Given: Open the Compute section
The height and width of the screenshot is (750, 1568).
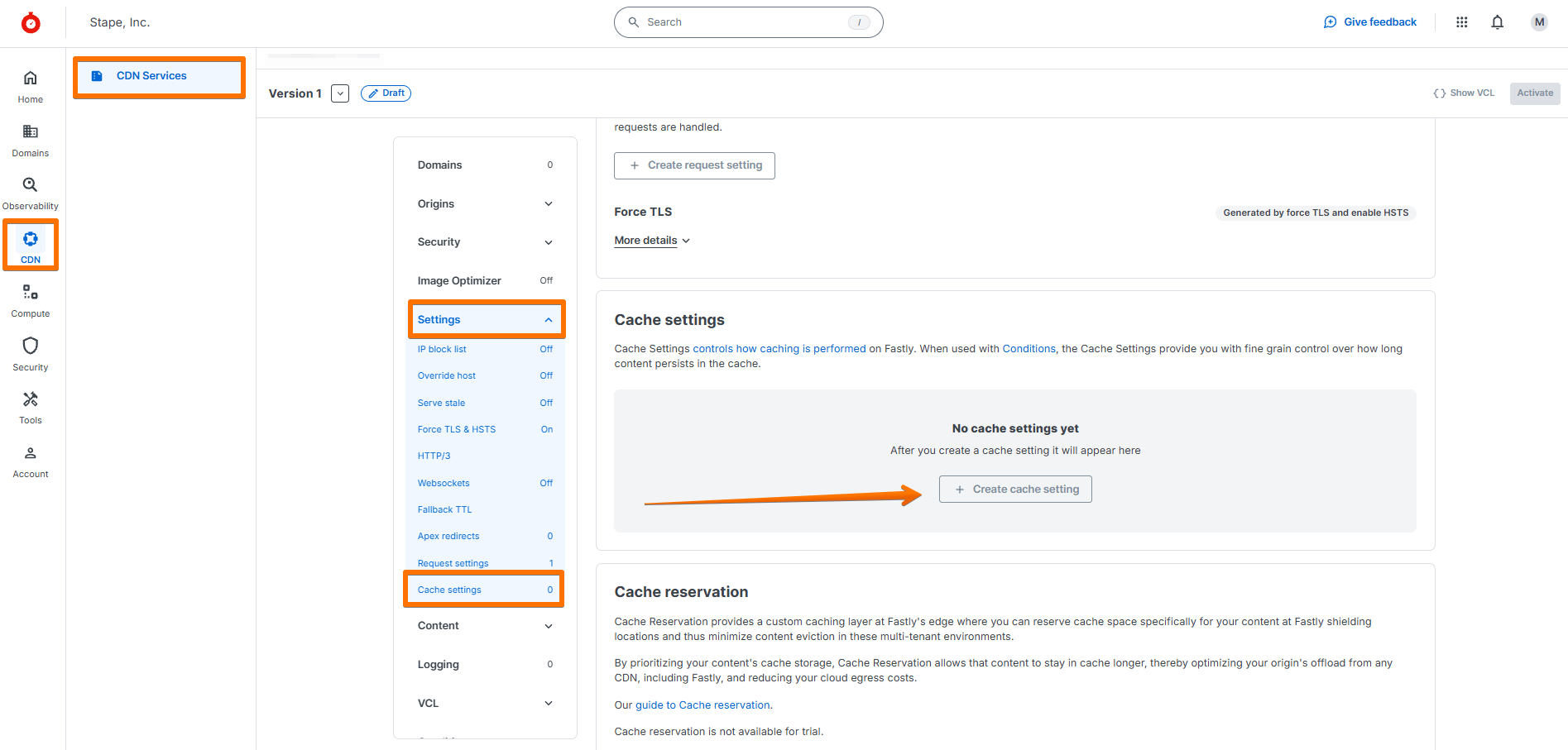Looking at the screenshot, I should tap(31, 301).
